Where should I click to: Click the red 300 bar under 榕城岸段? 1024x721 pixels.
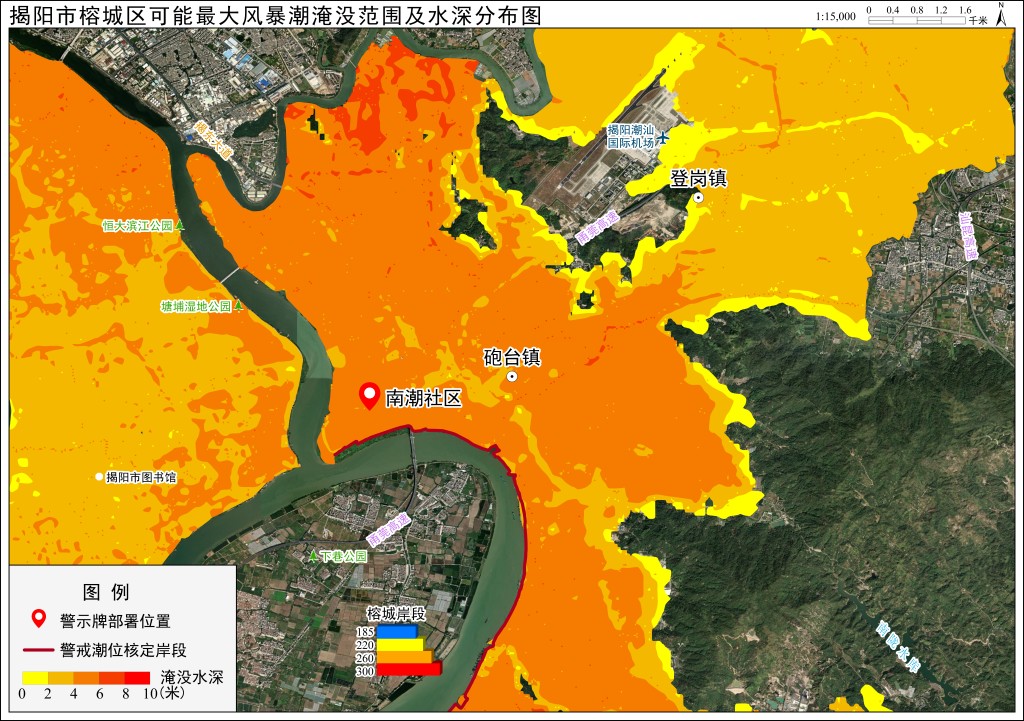tap(409, 669)
